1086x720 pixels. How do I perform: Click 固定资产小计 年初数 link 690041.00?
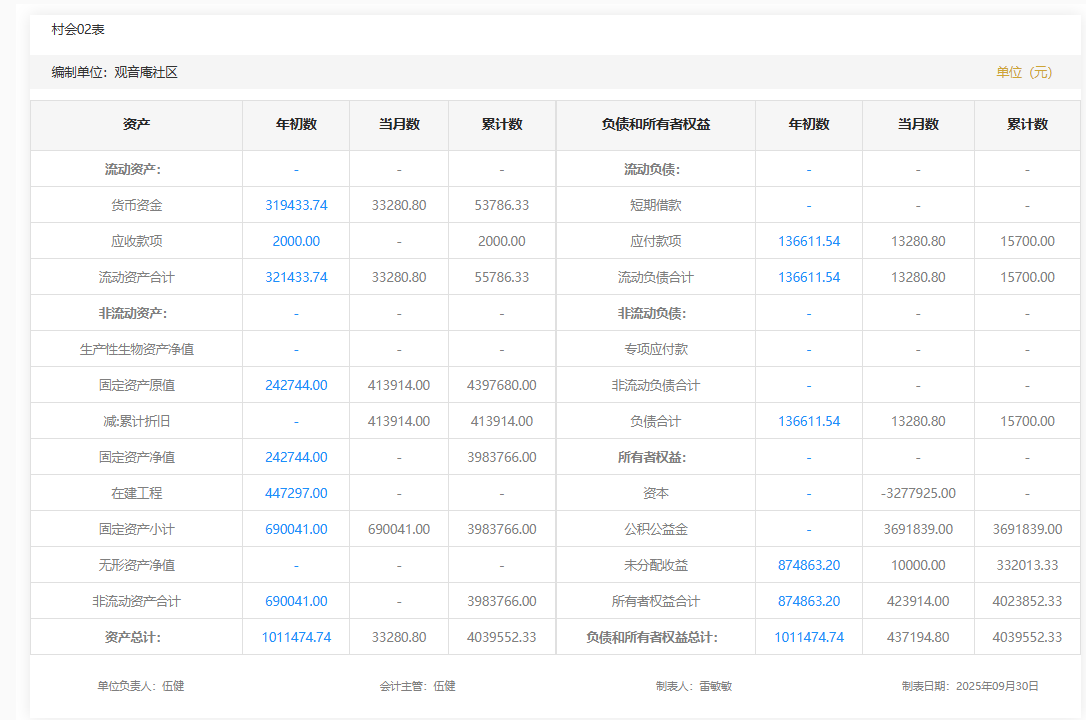296,529
